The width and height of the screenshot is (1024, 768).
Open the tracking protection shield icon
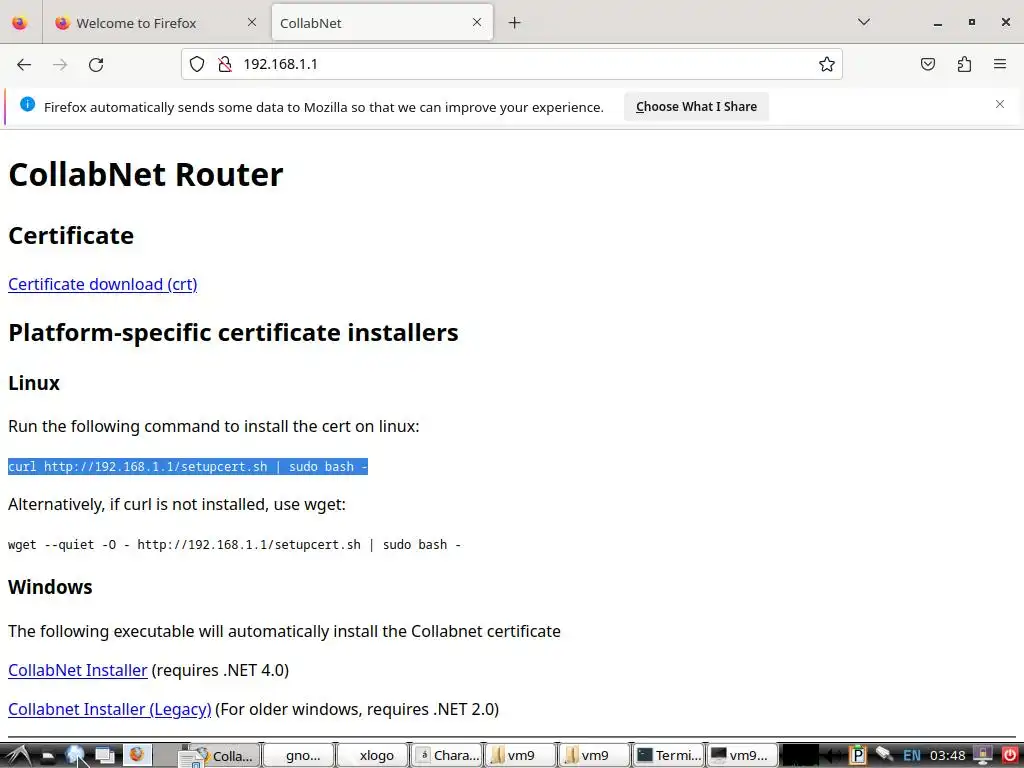(x=197, y=64)
